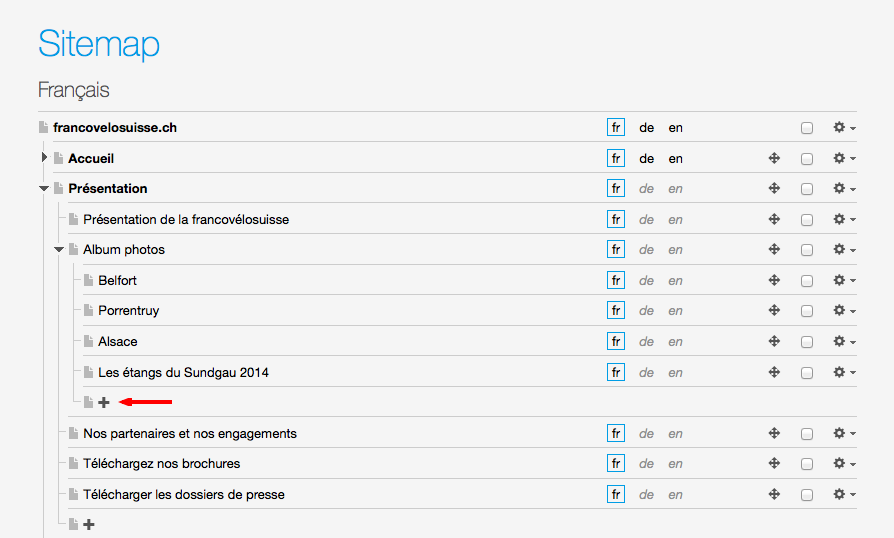The image size is (894, 538).
Task: Open the gear menu for Présentation row
Action: 844,189
